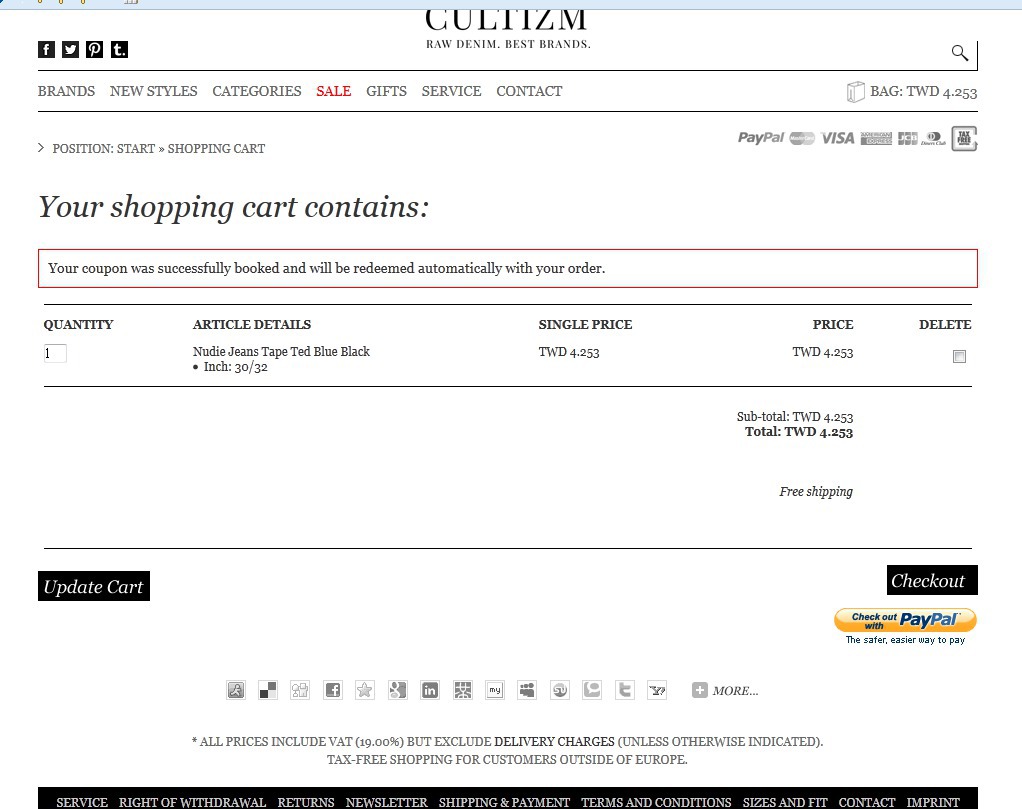Open the DELIVERY CHARGES link
Image resolution: width=1022 pixels, height=809 pixels.
coord(554,742)
